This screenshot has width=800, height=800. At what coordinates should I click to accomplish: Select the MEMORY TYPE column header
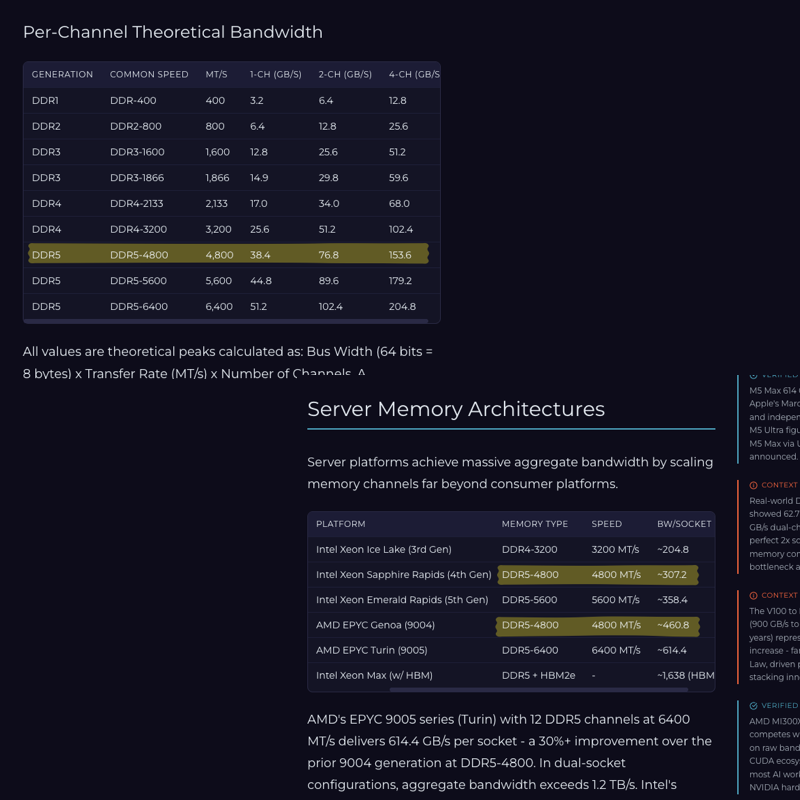[x=534, y=524]
